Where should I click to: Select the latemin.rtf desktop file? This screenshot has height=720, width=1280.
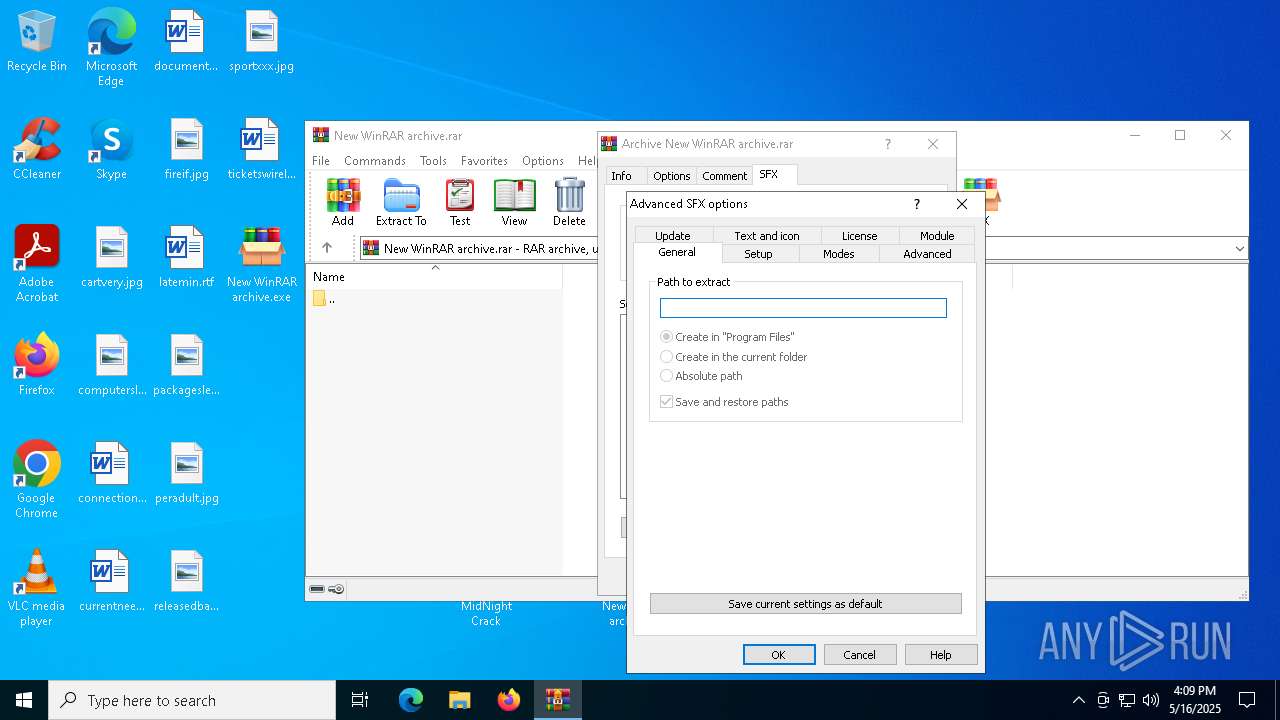coord(186,257)
